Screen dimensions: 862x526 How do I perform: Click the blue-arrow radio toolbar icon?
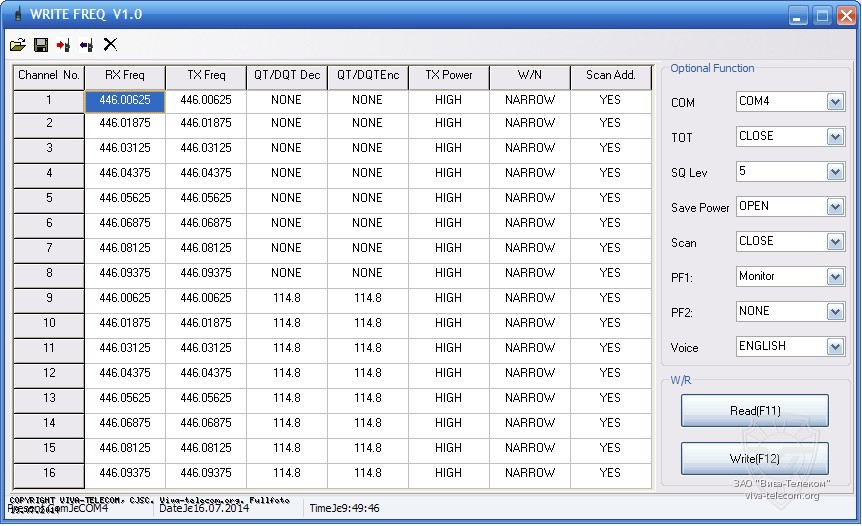(86, 45)
